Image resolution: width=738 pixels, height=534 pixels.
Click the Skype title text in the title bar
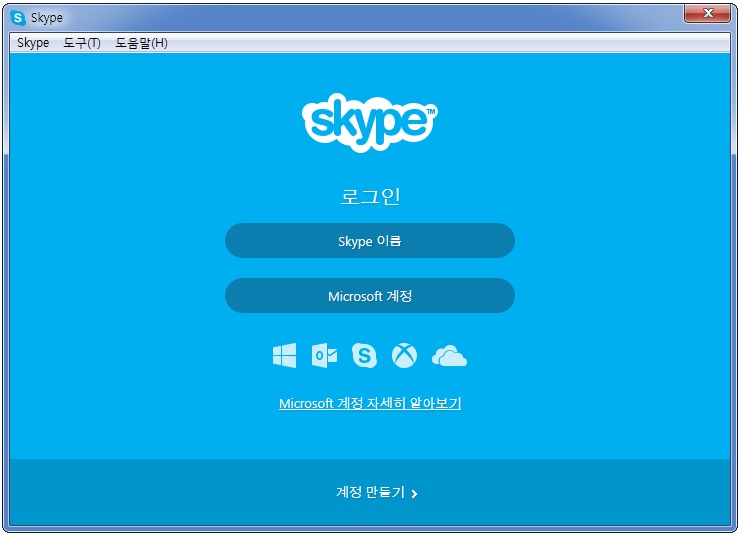click(47, 18)
